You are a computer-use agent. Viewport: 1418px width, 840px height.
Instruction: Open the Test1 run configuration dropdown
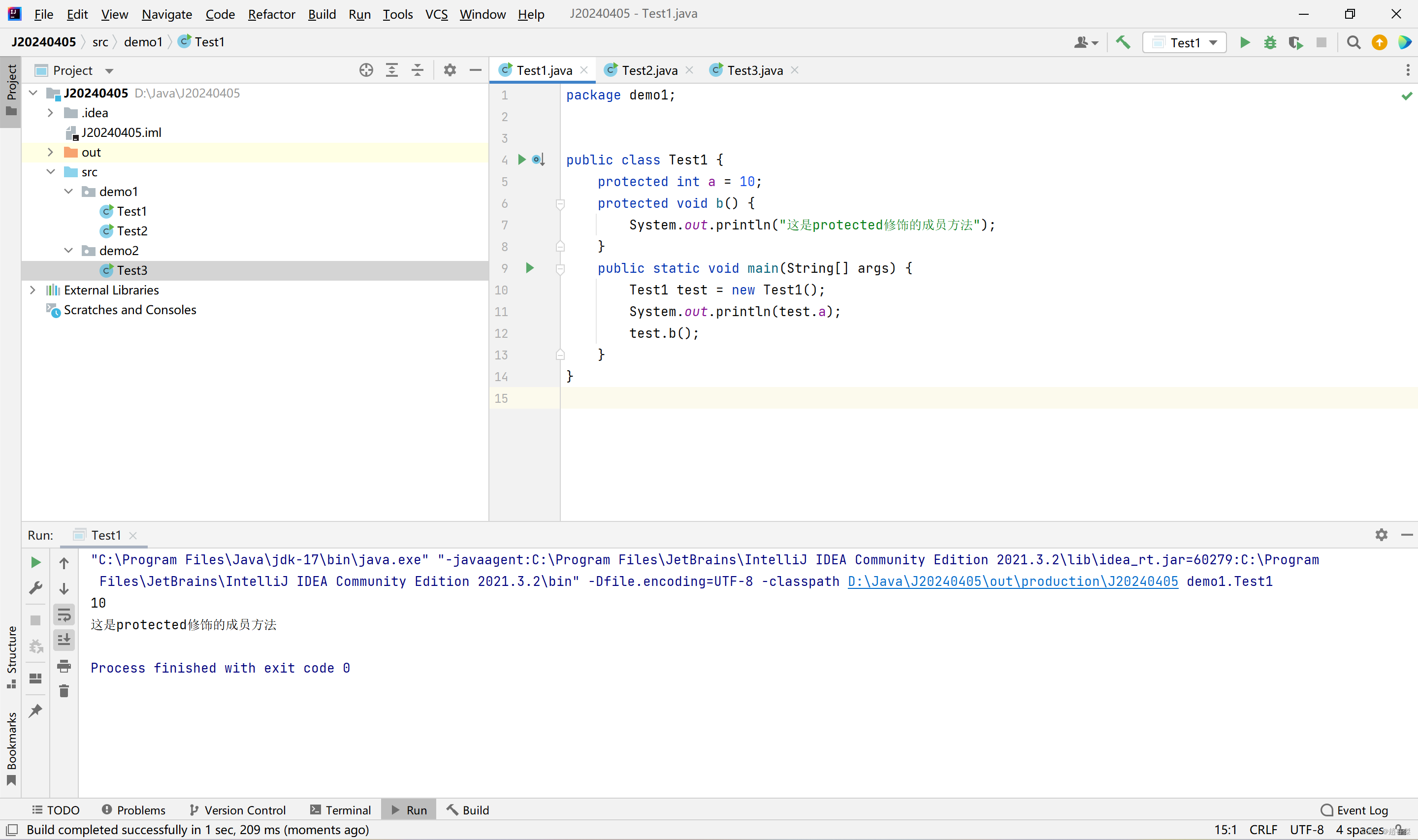tap(1184, 42)
